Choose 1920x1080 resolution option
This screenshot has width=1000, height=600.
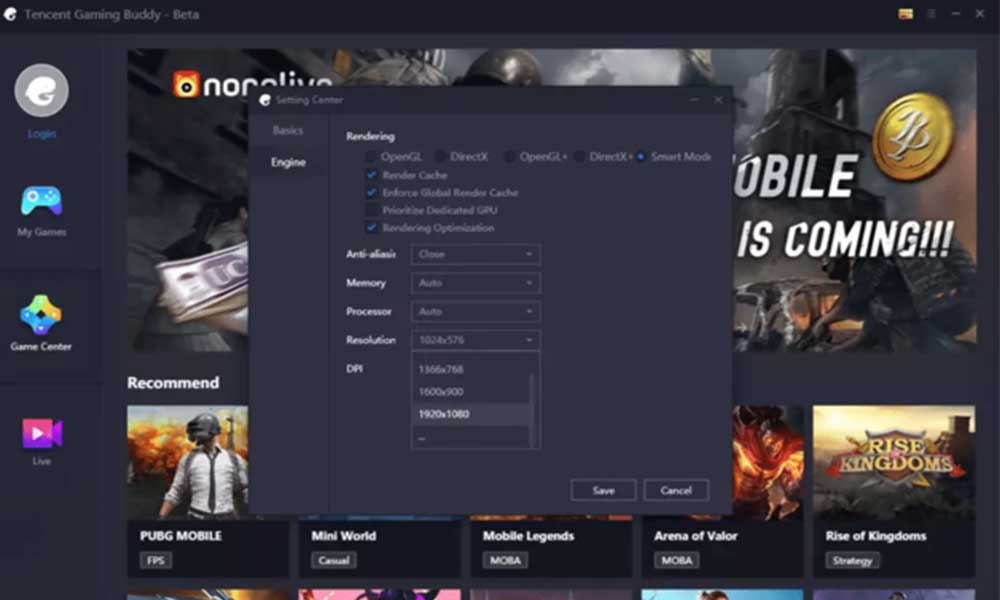(x=471, y=414)
